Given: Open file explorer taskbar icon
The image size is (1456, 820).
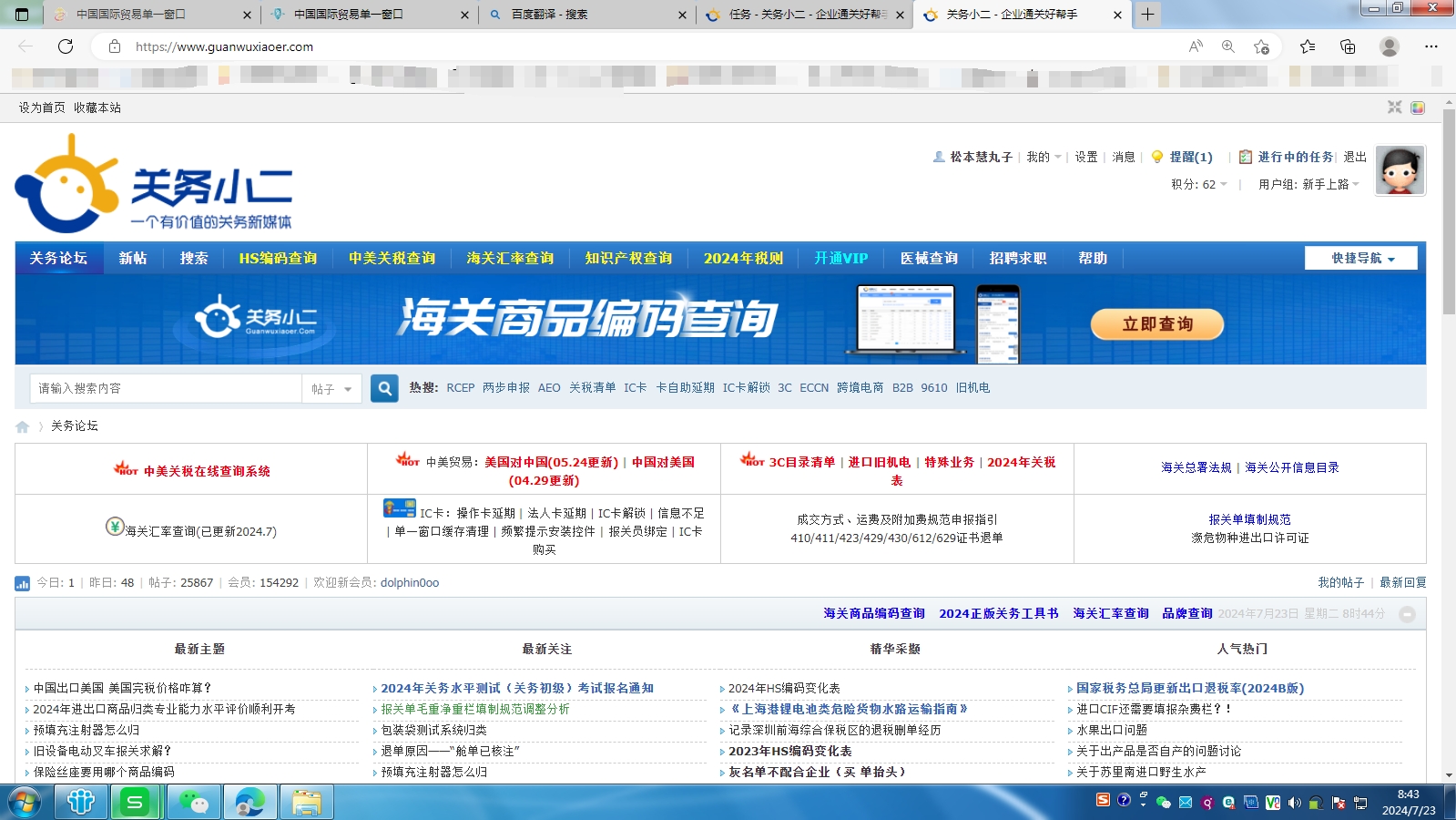Looking at the screenshot, I should [x=307, y=803].
